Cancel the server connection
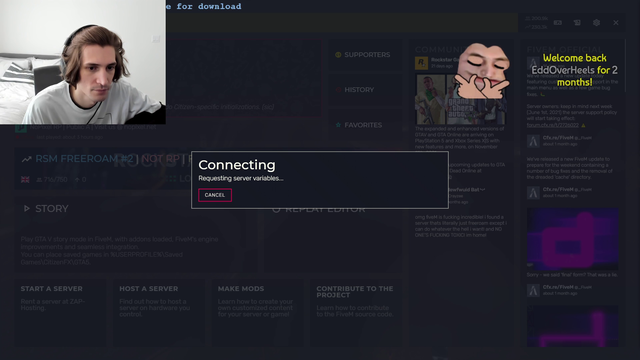Viewport: 640px width, 360px height. [215, 195]
